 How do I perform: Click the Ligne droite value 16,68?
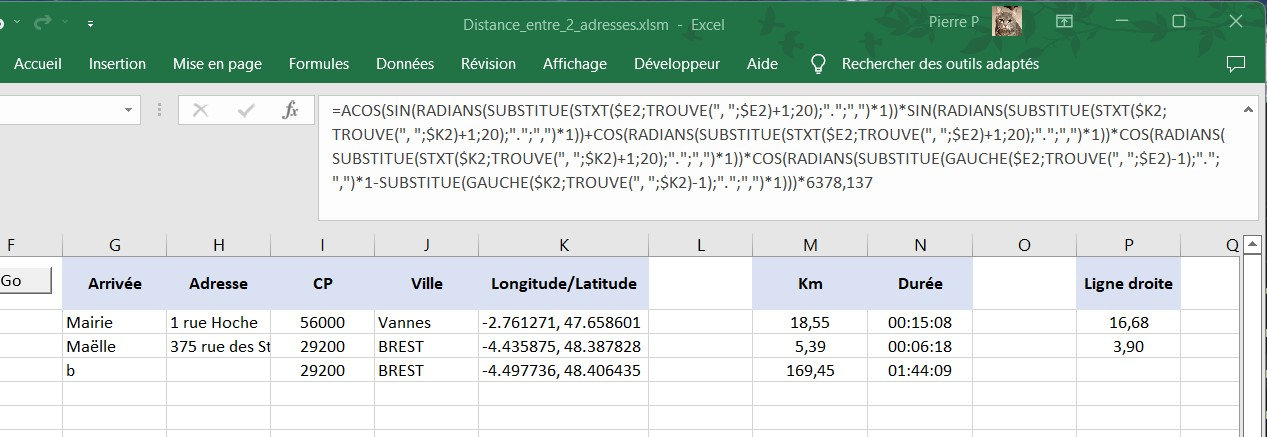(1128, 322)
